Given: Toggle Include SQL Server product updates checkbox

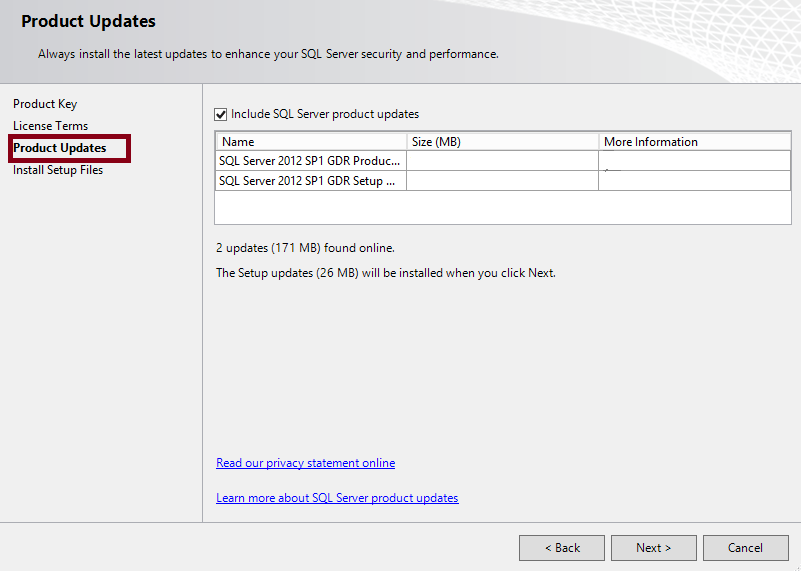Looking at the screenshot, I should point(221,114).
